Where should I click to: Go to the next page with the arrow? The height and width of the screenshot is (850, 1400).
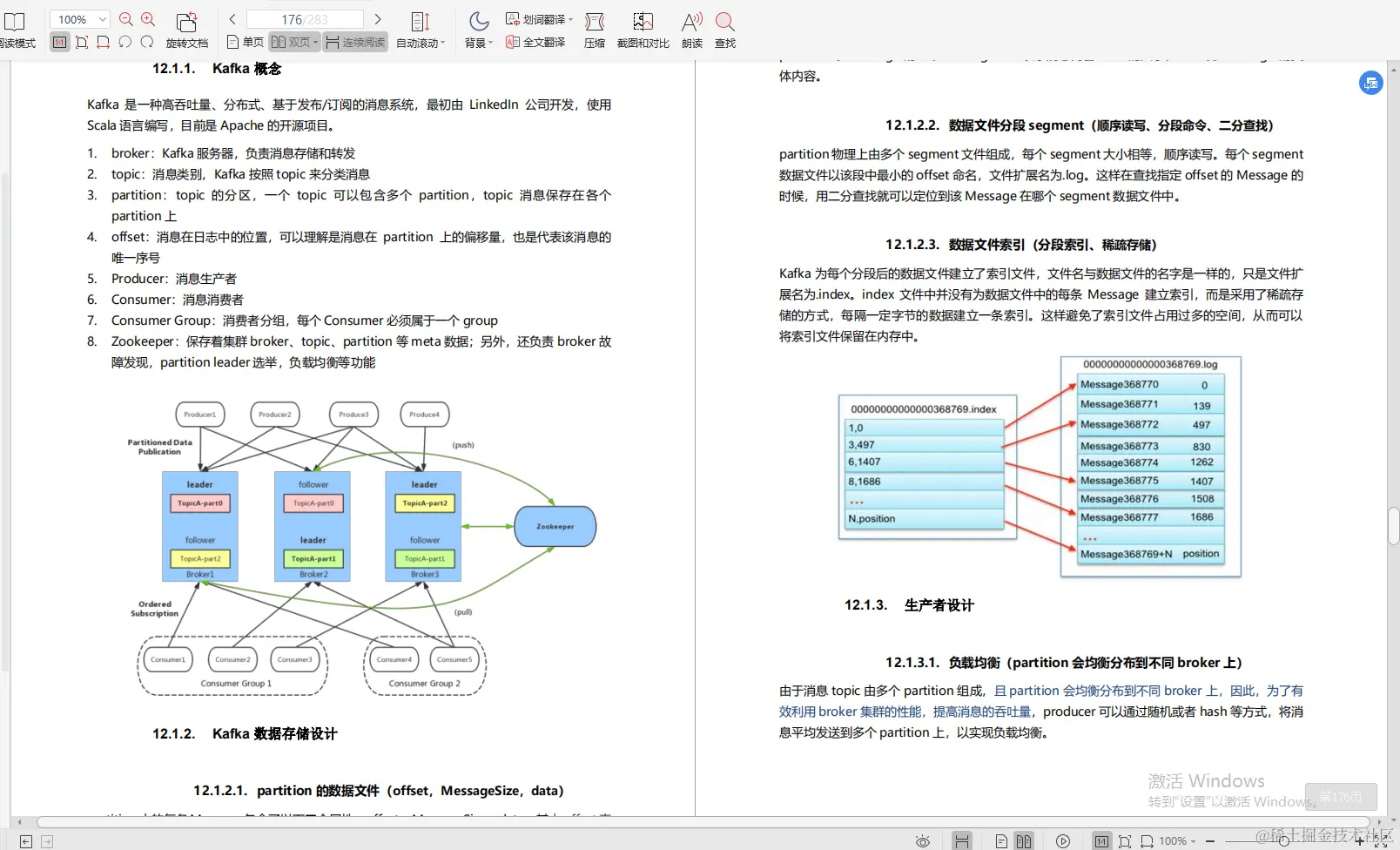click(x=377, y=18)
